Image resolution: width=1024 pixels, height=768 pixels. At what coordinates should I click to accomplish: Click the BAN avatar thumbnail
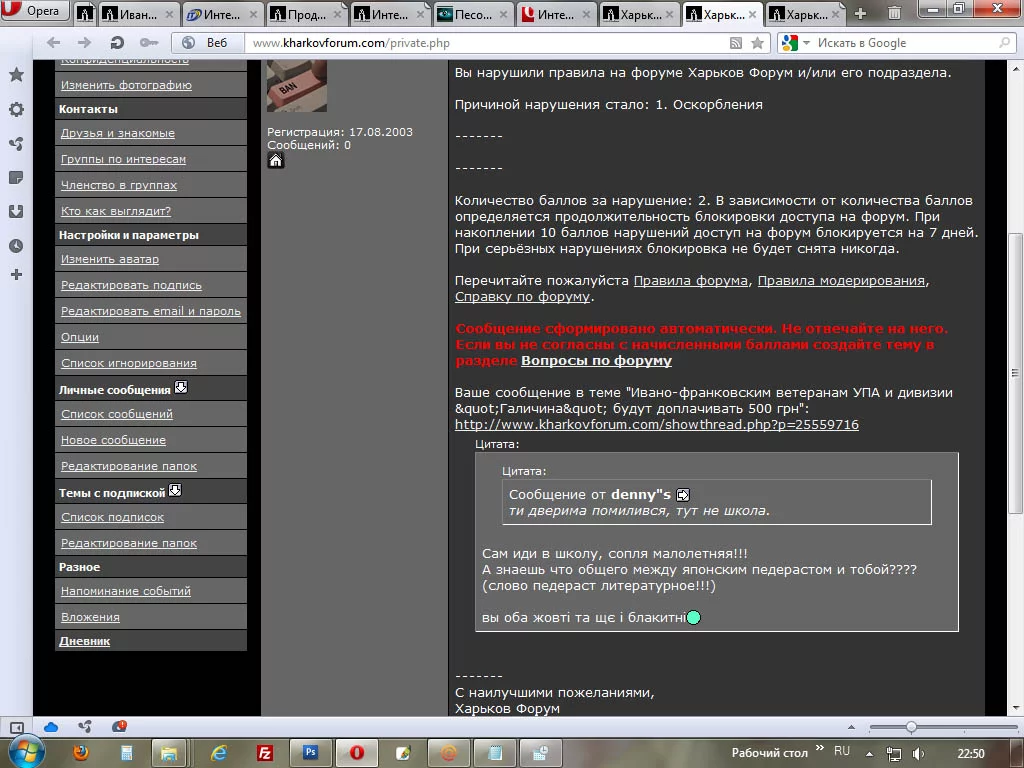click(296, 86)
